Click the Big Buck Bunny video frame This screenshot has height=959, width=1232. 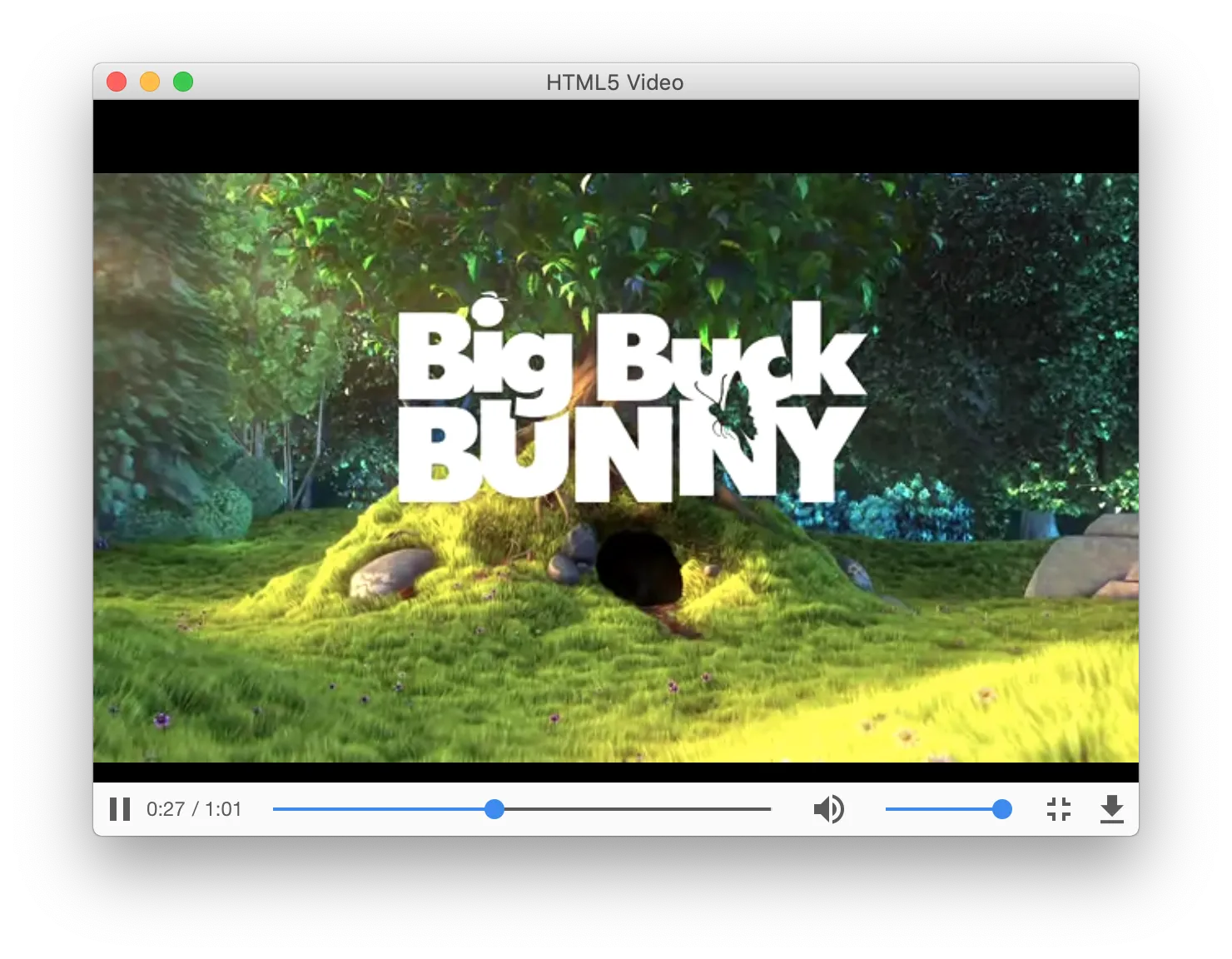point(616,468)
